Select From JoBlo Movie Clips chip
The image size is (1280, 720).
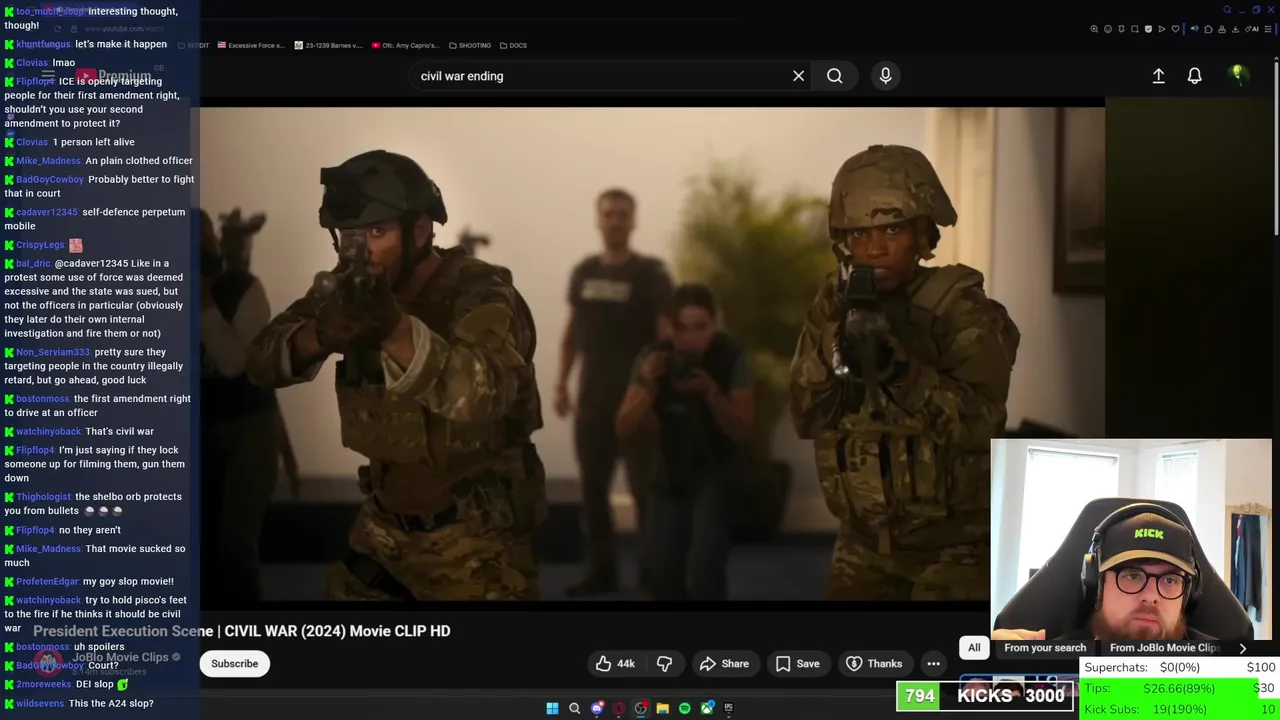click(x=1164, y=648)
